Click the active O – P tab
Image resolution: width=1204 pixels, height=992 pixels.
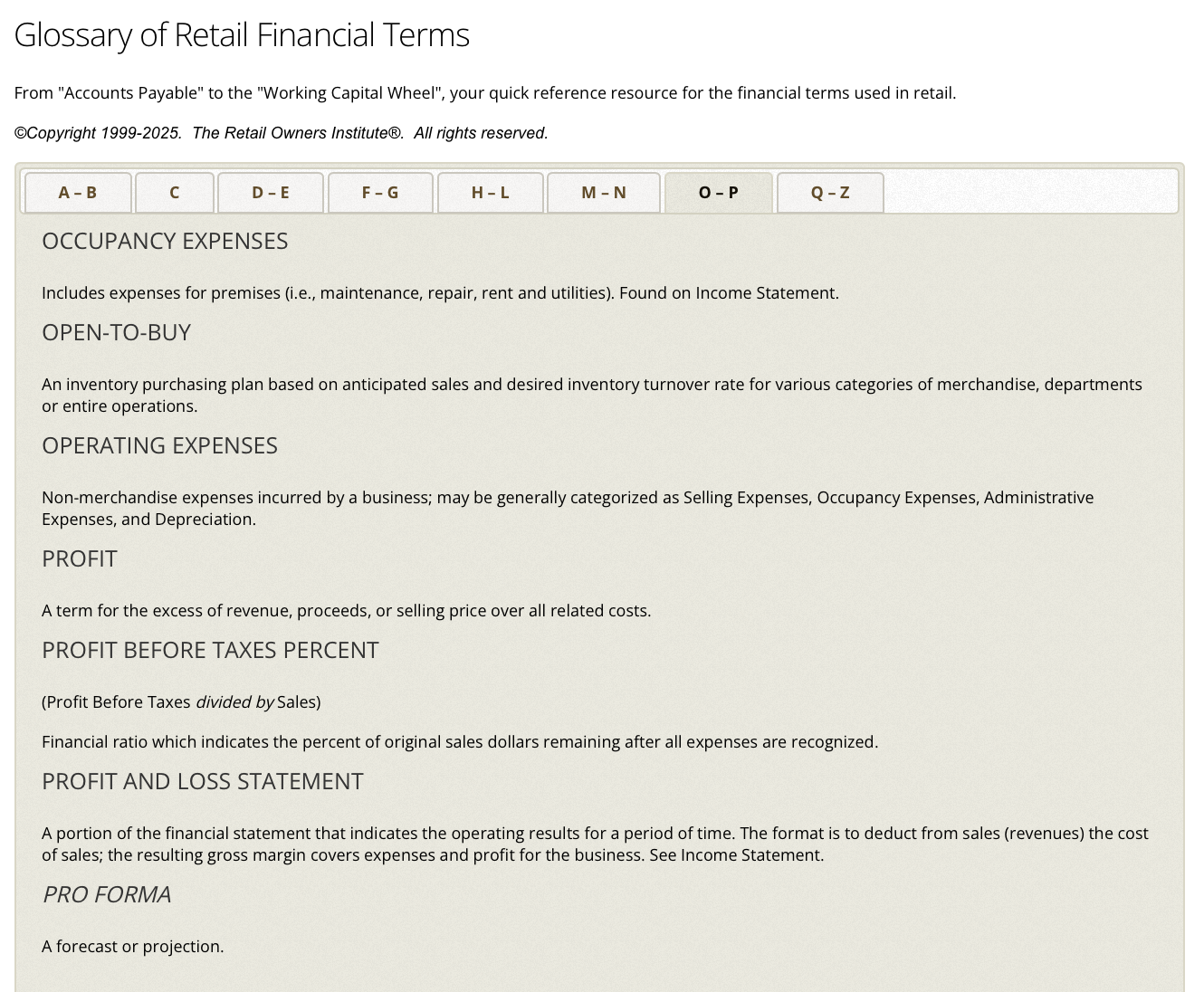719,193
